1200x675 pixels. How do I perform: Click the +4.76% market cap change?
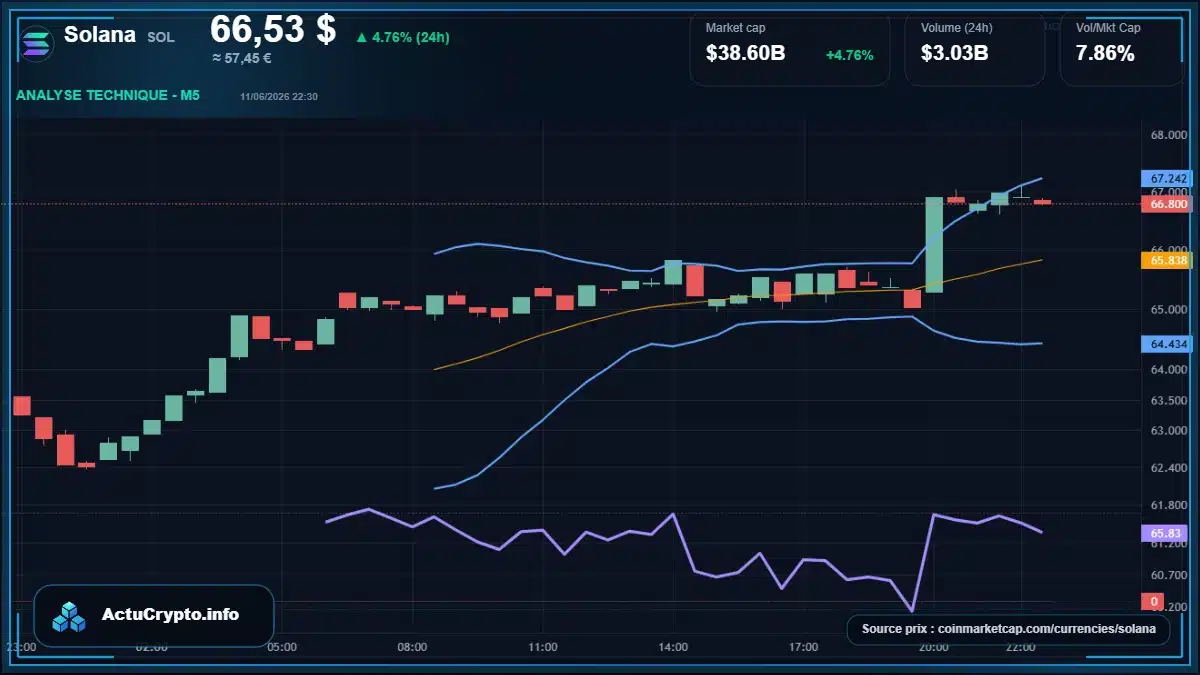[x=850, y=55]
